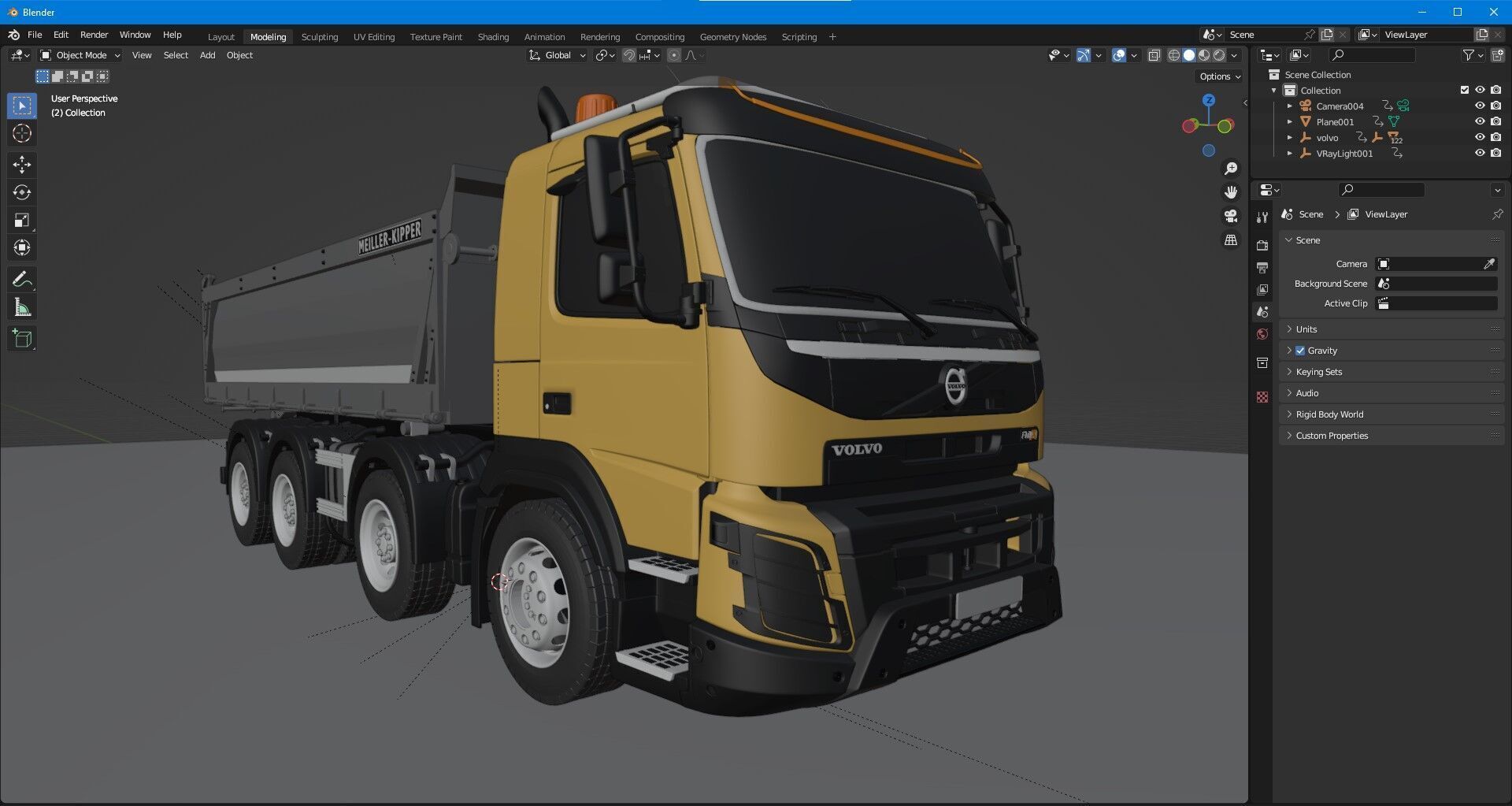Image resolution: width=1512 pixels, height=806 pixels.
Task: Select the Add Cube tool
Action: coord(22,339)
